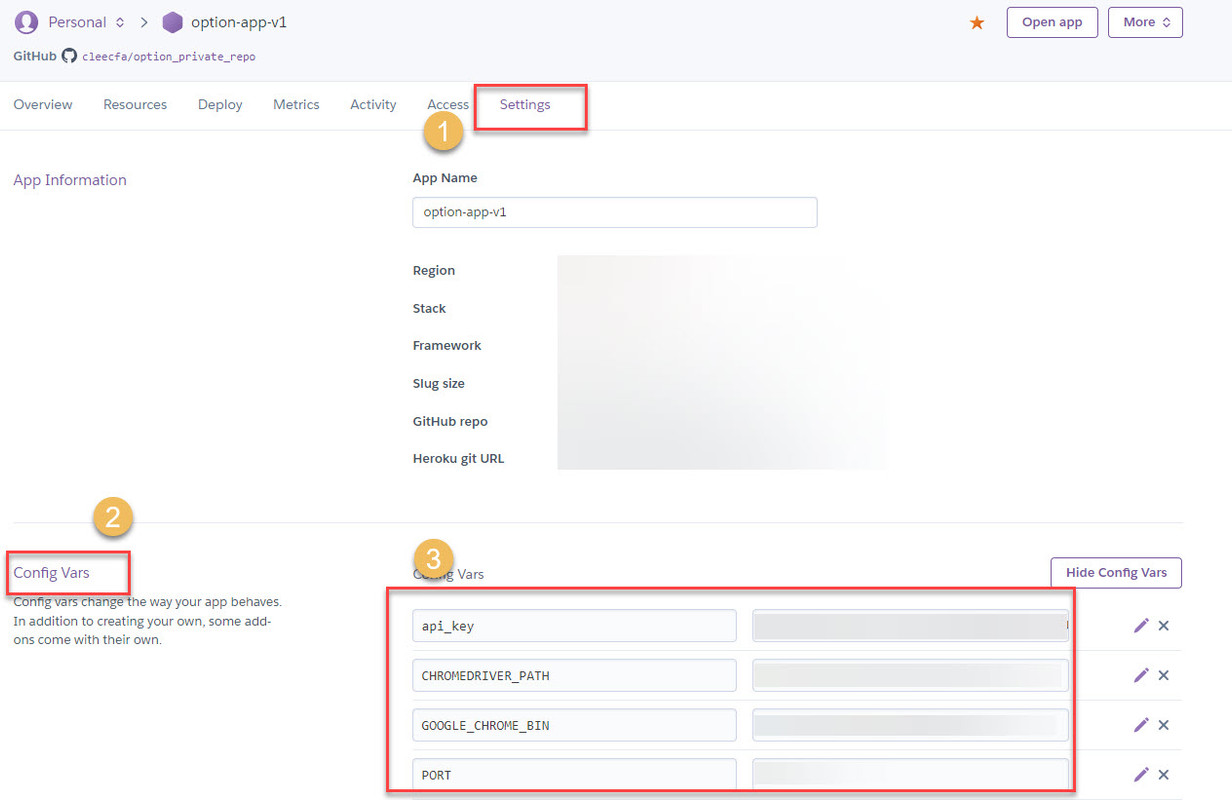Click the Stack label
This screenshot has height=800, width=1232.
429,308
